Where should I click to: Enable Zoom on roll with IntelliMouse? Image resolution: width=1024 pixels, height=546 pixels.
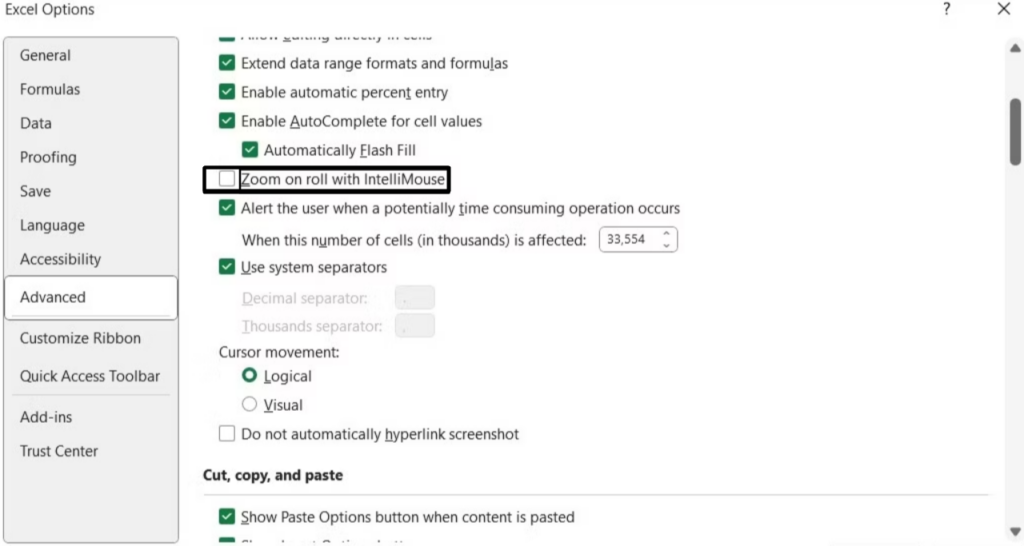click(x=228, y=180)
